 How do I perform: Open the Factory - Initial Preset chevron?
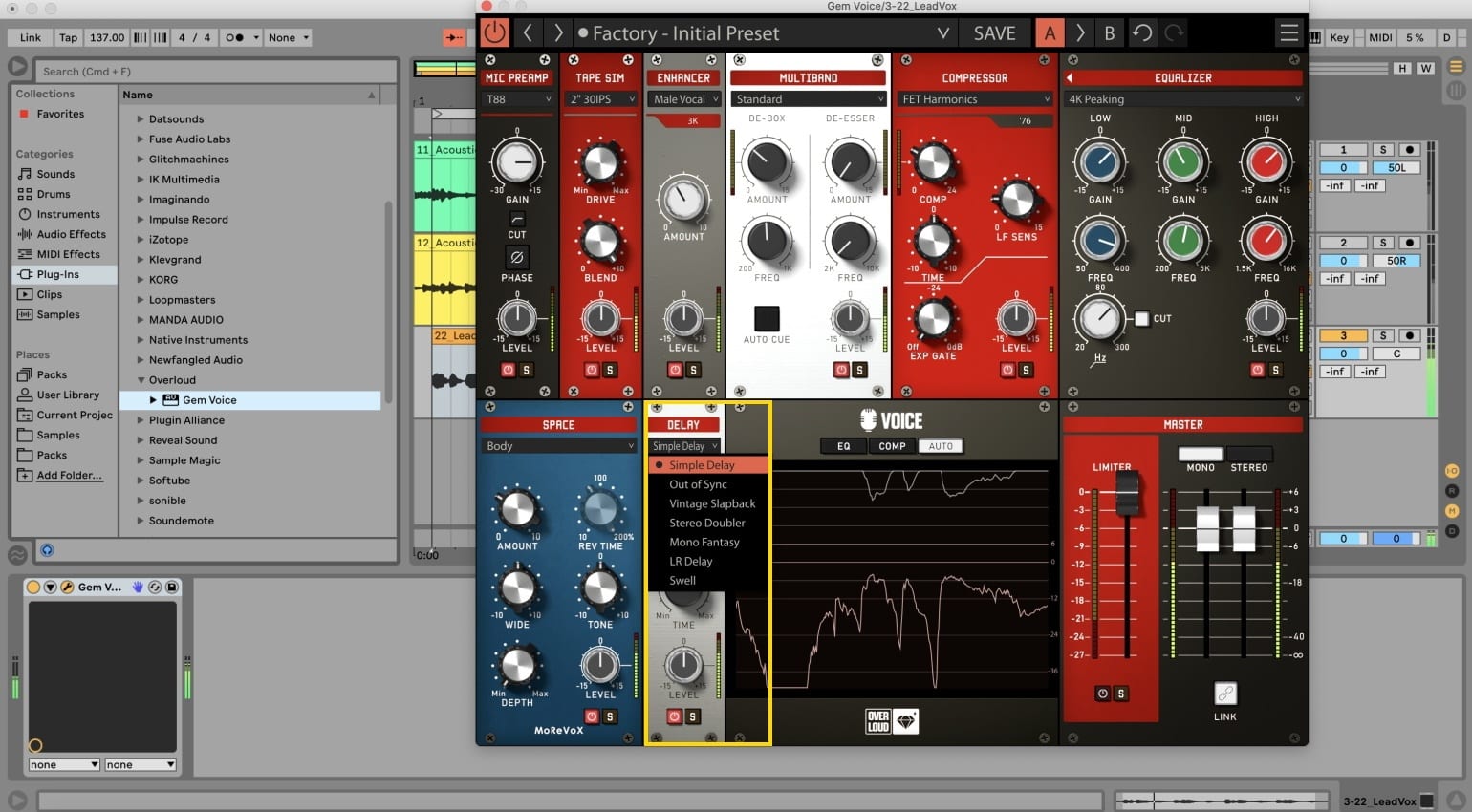pyautogui.click(x=942, y=33)
